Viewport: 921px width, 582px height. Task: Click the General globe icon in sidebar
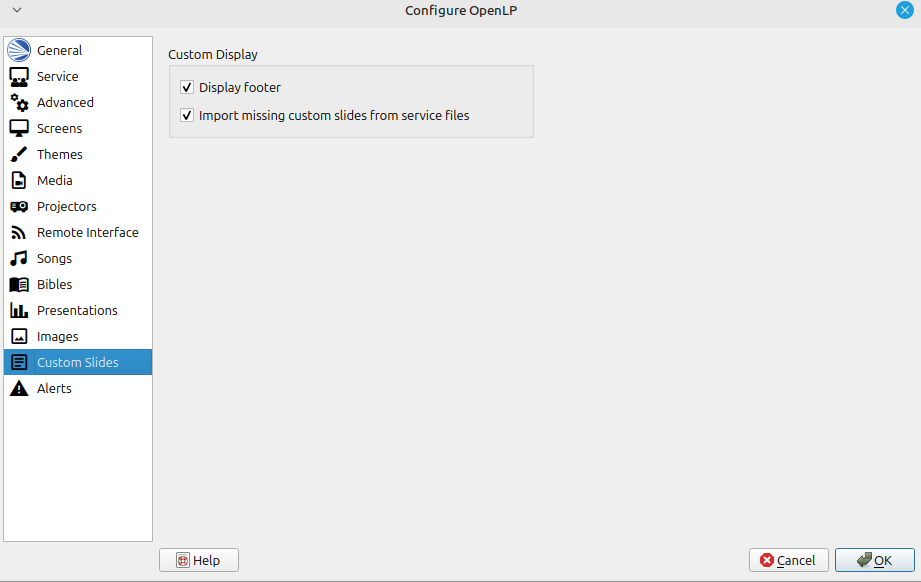tap(19, 51)
